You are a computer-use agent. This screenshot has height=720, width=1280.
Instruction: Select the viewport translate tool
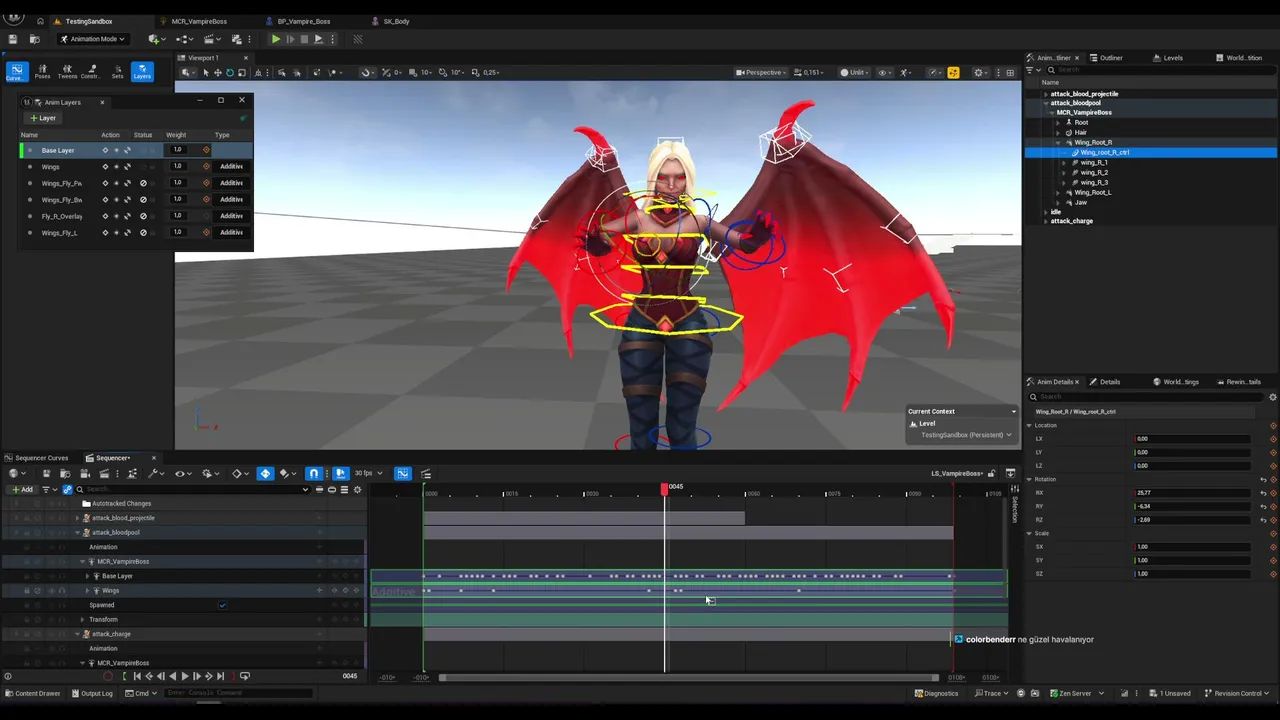pyautogui.click(x=217, y=72)
